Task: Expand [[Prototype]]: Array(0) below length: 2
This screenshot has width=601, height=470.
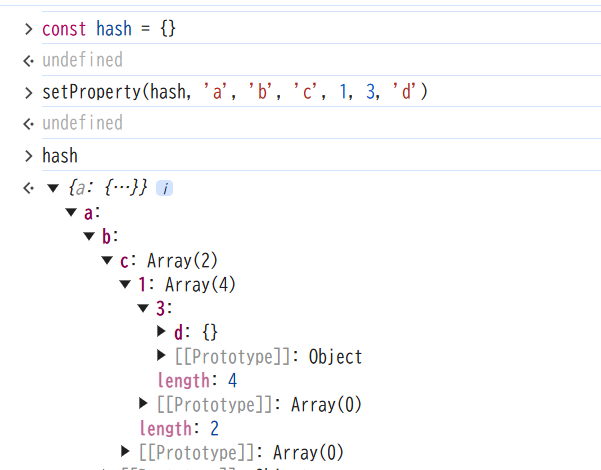Action: tap(125, 451)
